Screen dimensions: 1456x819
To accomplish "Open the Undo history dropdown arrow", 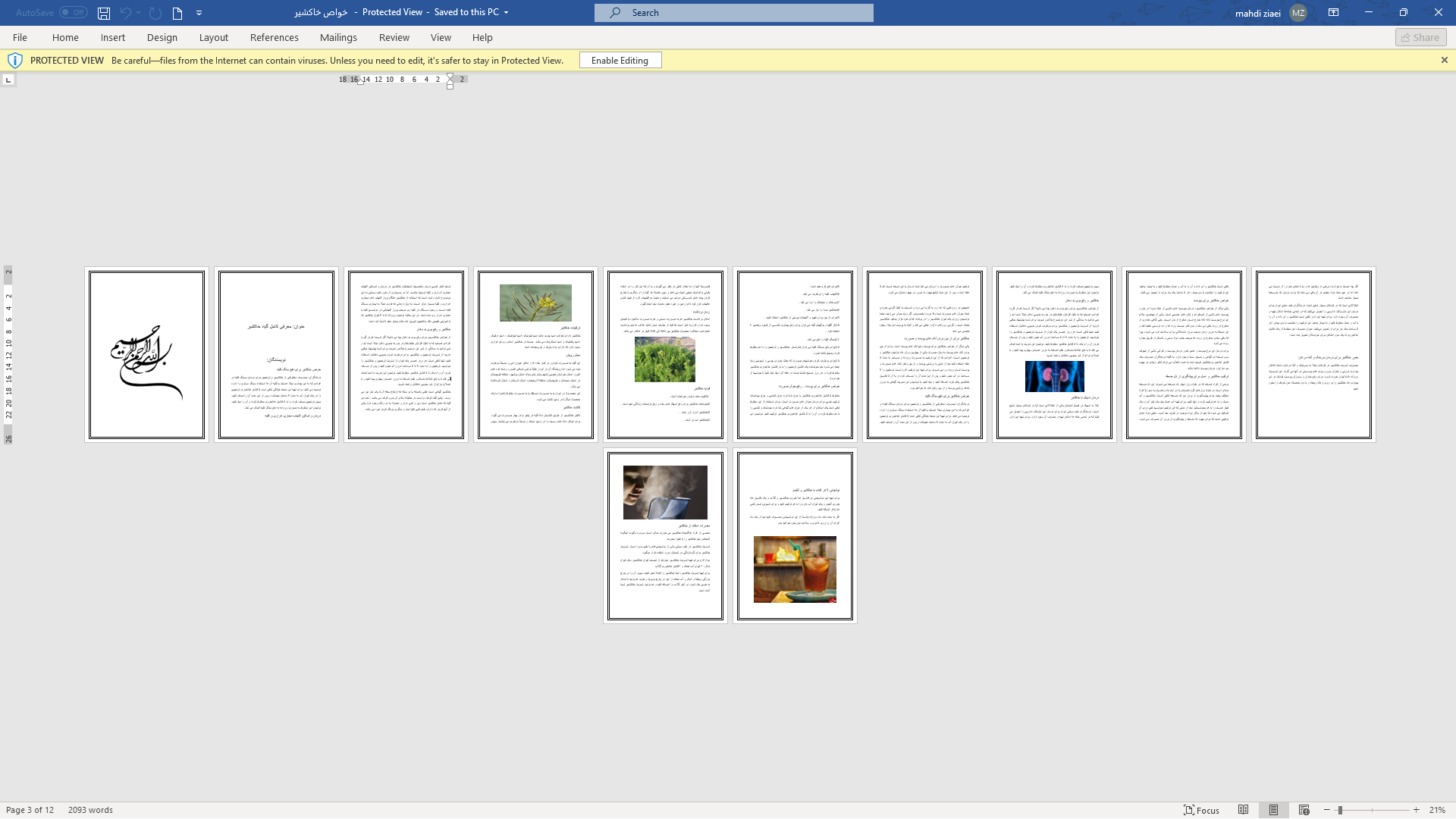I will pos(139,13).
